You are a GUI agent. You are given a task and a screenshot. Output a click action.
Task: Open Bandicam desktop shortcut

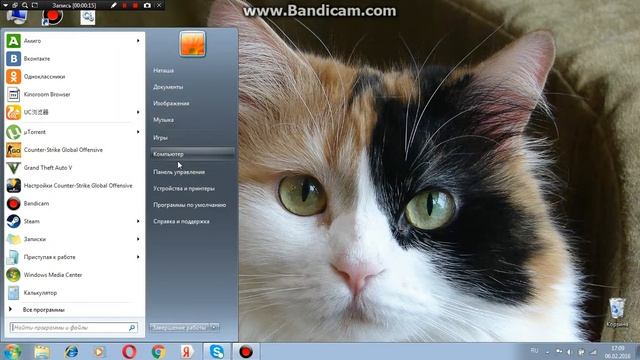click(52, 17)
